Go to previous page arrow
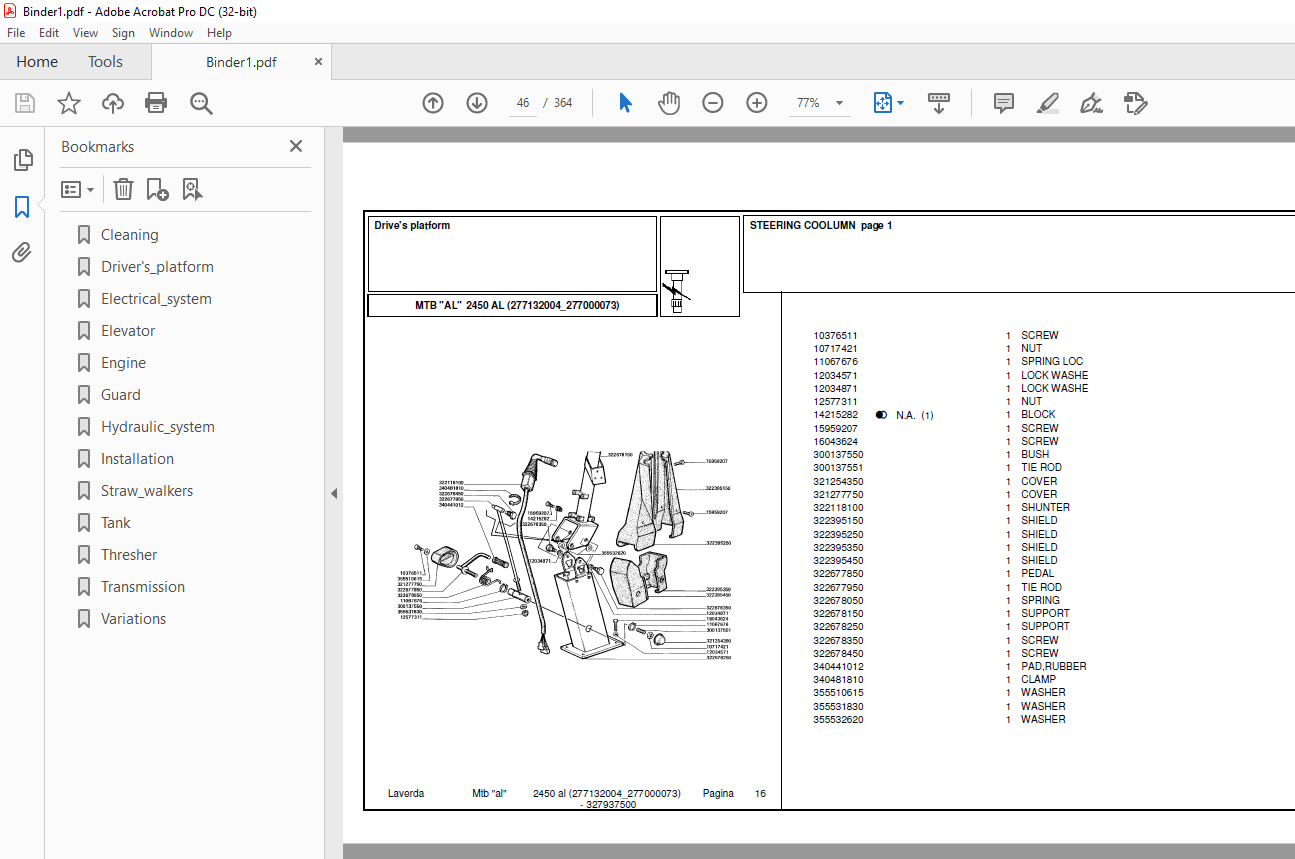The width and height of the screenshot is (1295, 859). (433, 103)
